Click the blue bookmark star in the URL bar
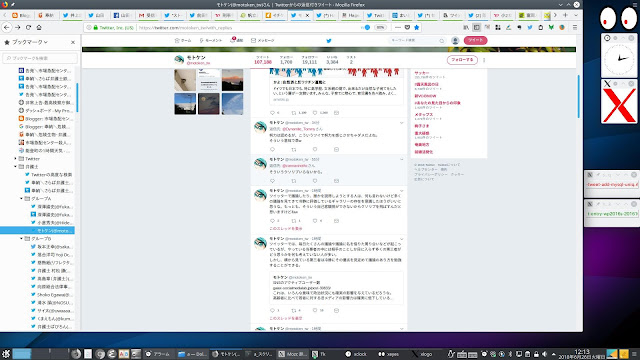 click(x=416, y=27)
